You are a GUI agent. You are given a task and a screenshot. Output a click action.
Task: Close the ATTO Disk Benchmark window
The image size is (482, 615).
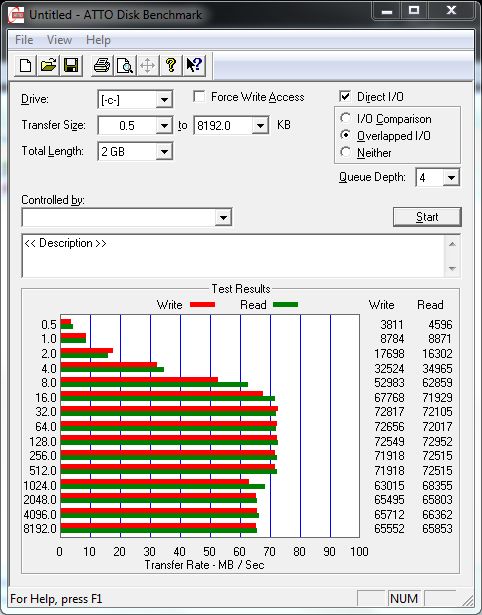point(451,11)
